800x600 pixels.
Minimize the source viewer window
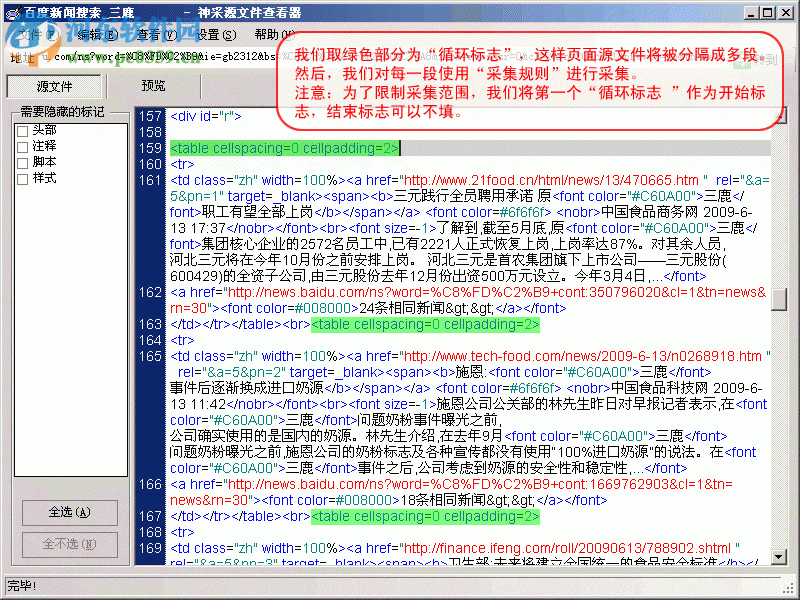[750, 12]
